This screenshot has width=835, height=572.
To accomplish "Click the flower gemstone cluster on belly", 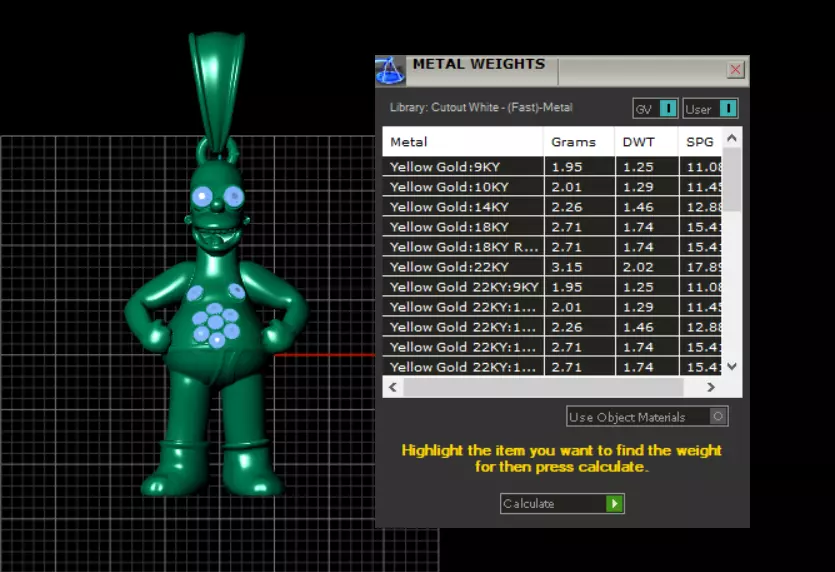I will click(x=216, y=325).
